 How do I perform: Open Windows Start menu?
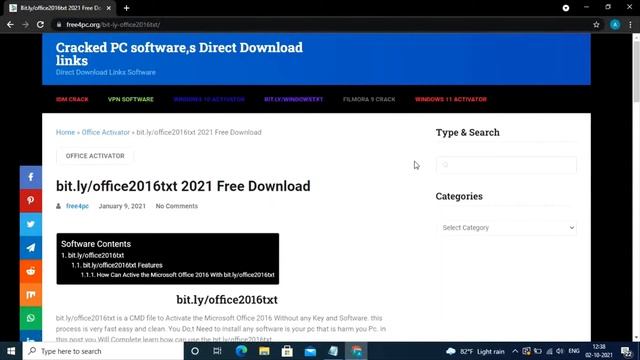[x=11, y=351]
